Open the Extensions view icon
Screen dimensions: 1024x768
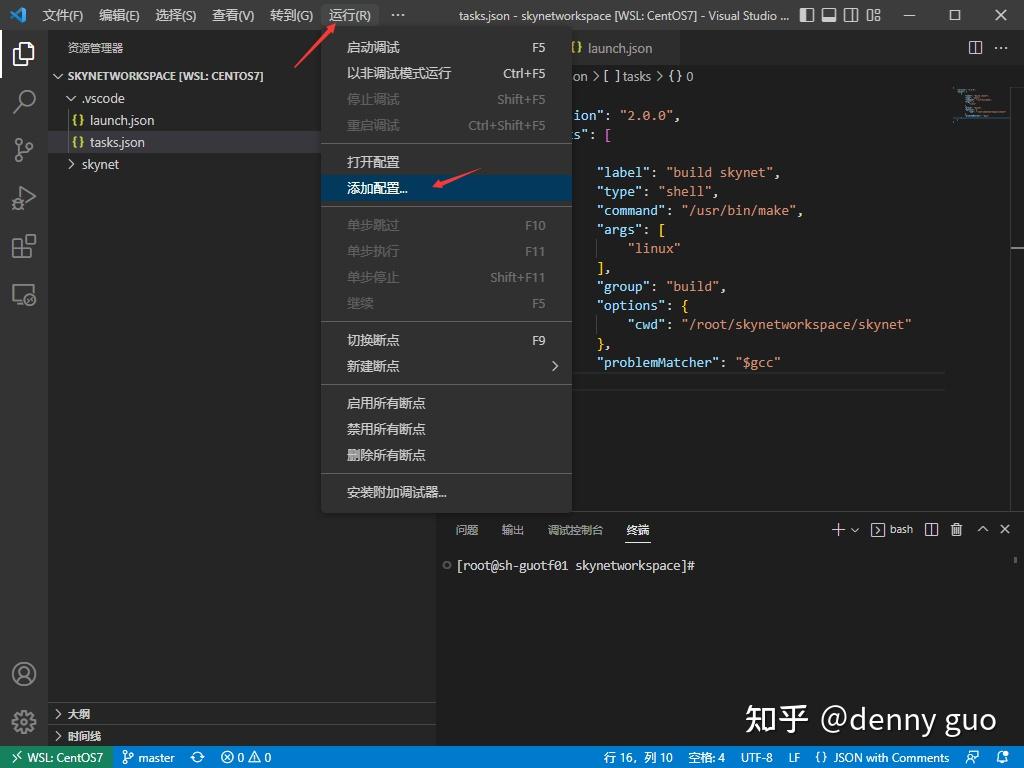pyautogui.click(x=24, y=246)
